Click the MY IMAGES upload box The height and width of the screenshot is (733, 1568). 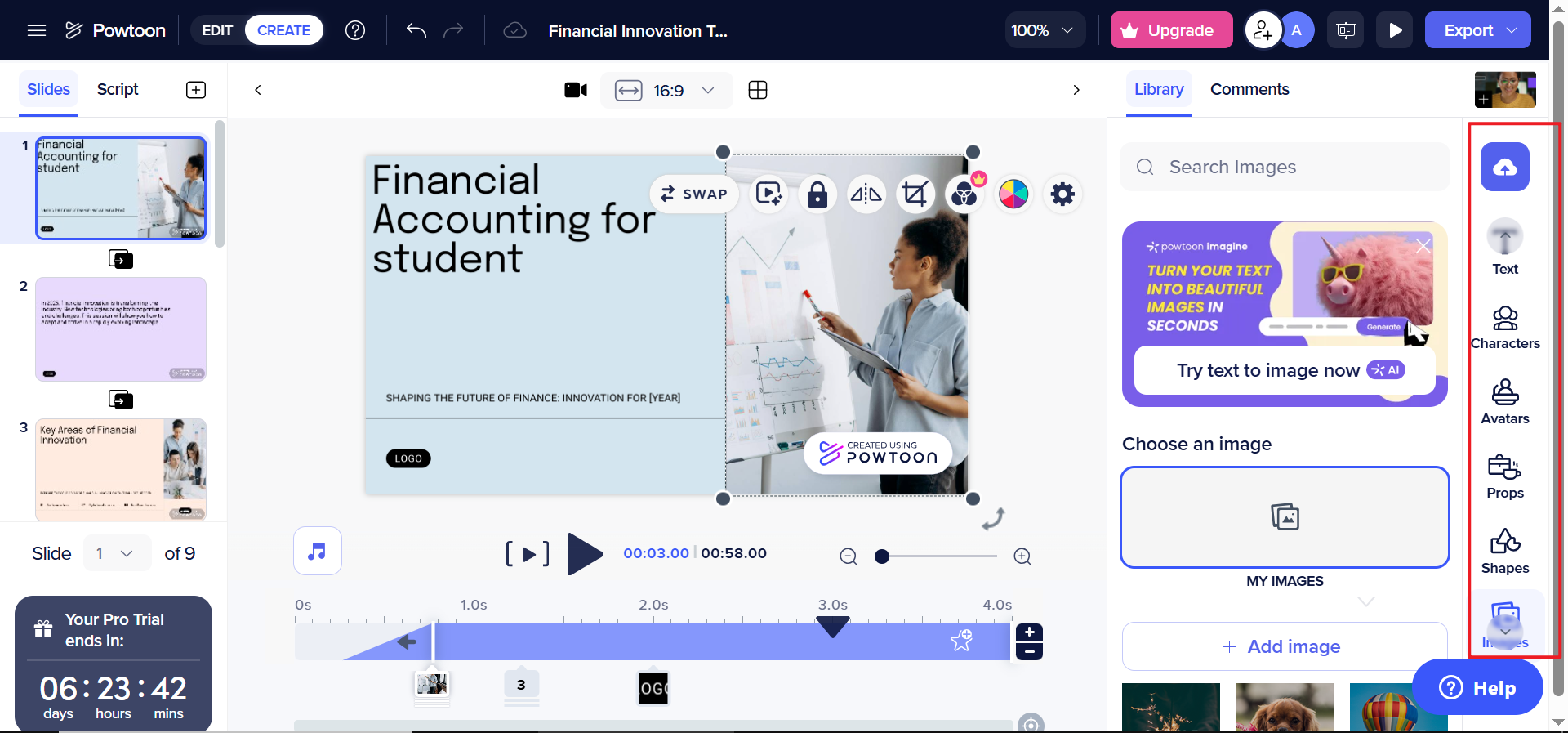(1285, 517)
